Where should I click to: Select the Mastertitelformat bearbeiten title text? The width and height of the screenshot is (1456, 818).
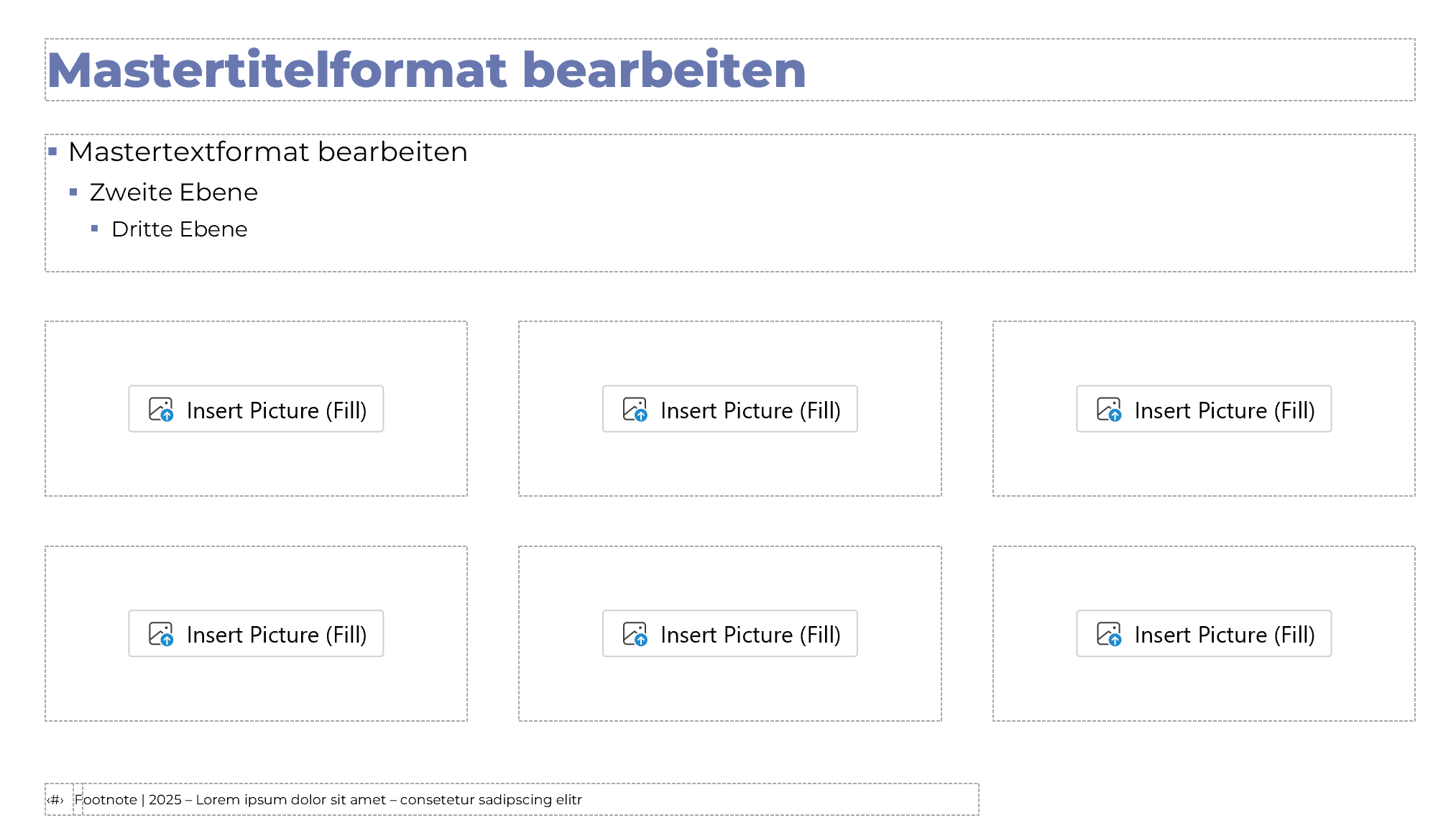click(x=426, y=70)
